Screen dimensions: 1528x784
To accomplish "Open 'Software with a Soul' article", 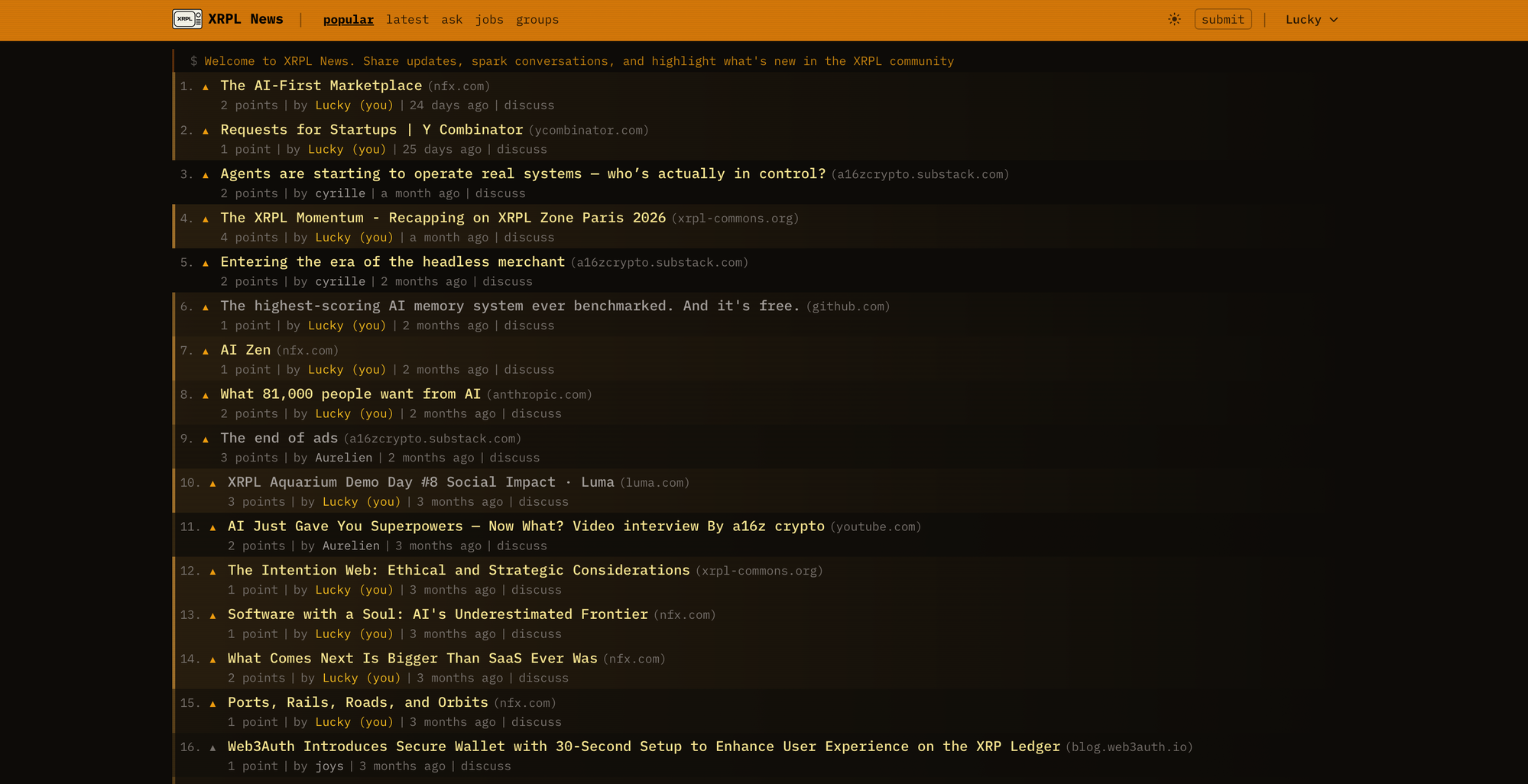I will 438,614.
